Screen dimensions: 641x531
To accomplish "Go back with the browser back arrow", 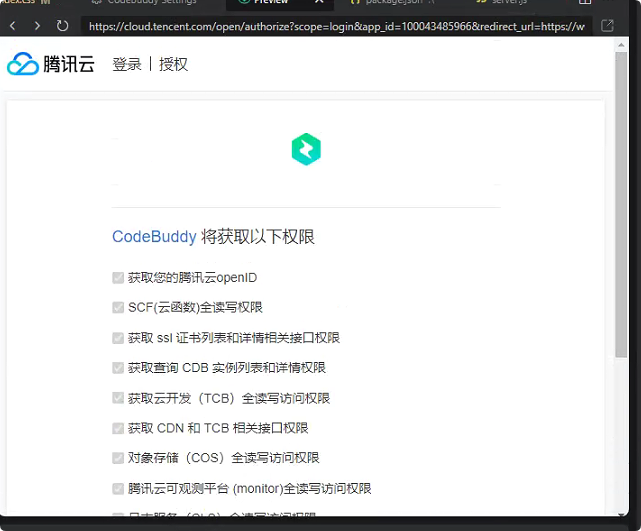I will 13,26.
